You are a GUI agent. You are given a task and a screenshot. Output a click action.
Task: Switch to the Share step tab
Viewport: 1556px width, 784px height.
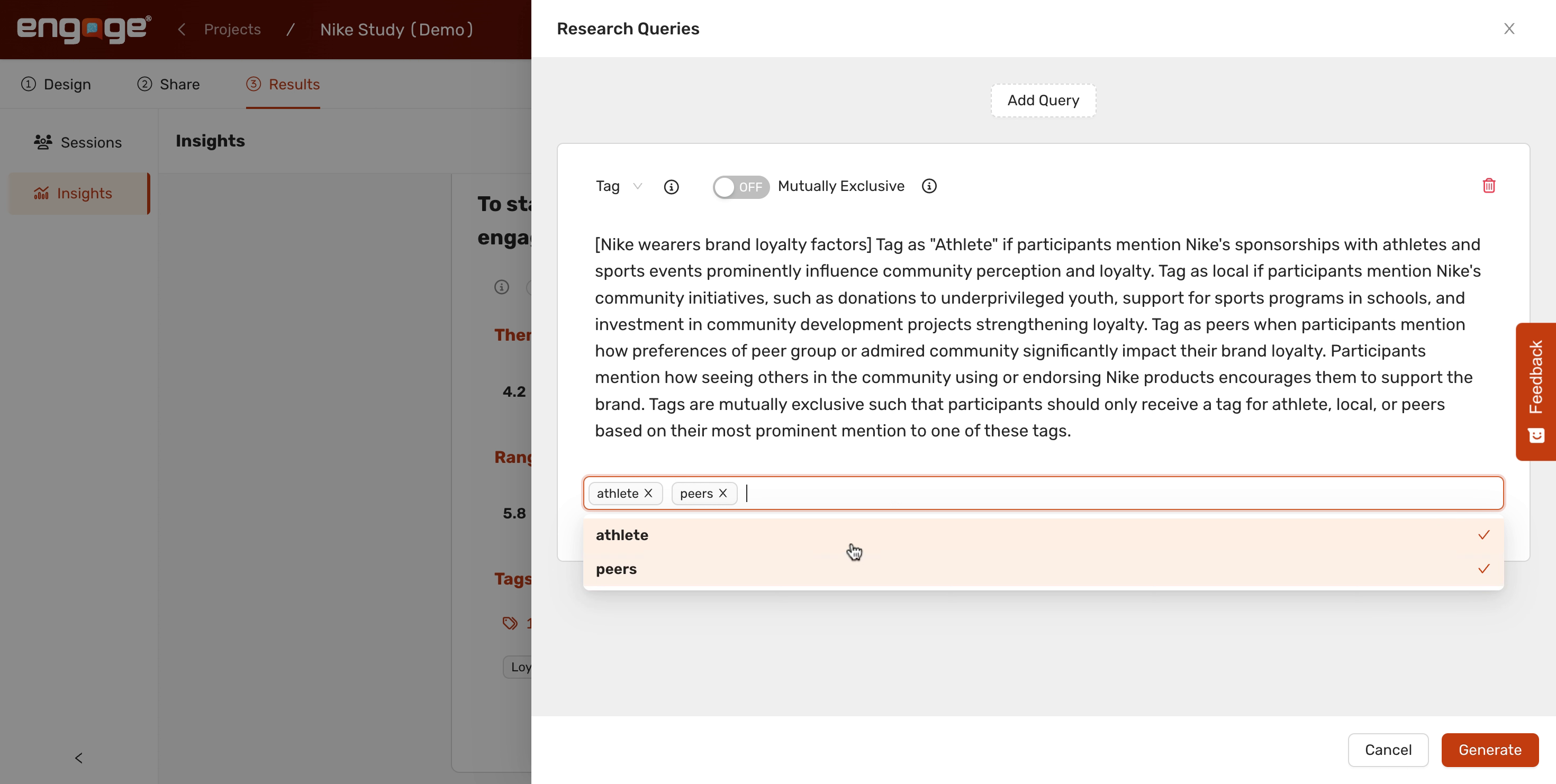click(x=168, y=85)
